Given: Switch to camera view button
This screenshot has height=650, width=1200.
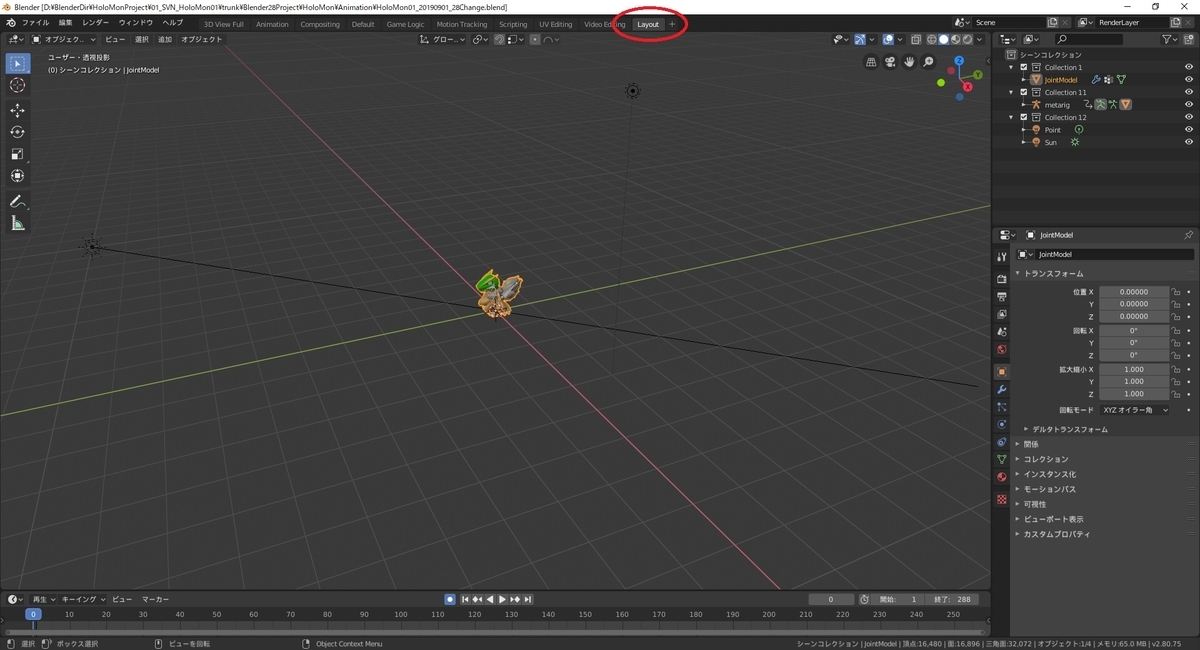Looking at the screenshot, I should point(890,62).
